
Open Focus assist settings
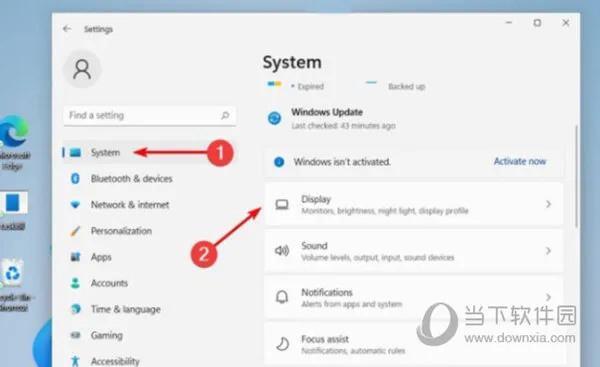tap(413, 344)
